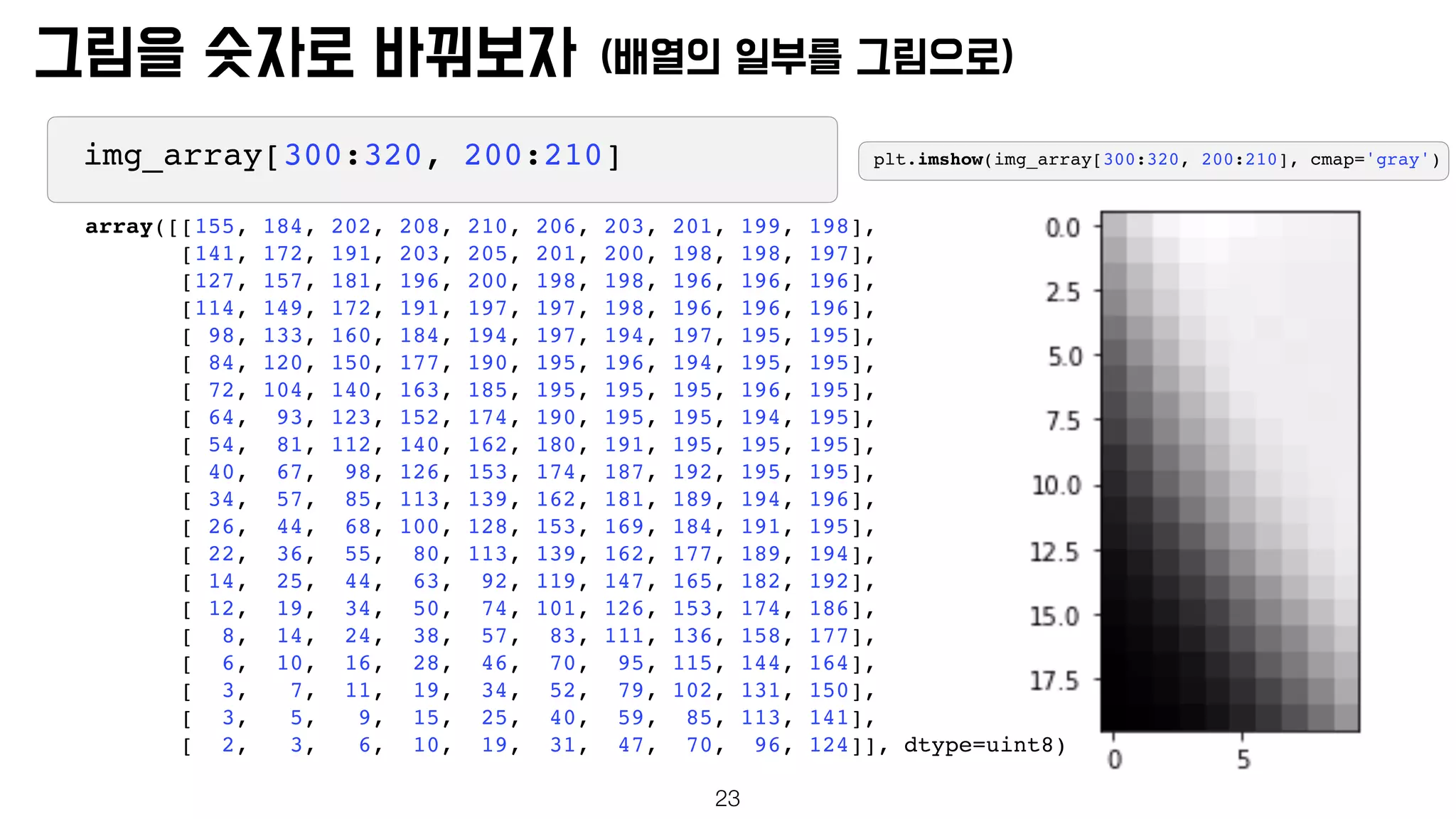Click the array value 100

tap(419, 526)
